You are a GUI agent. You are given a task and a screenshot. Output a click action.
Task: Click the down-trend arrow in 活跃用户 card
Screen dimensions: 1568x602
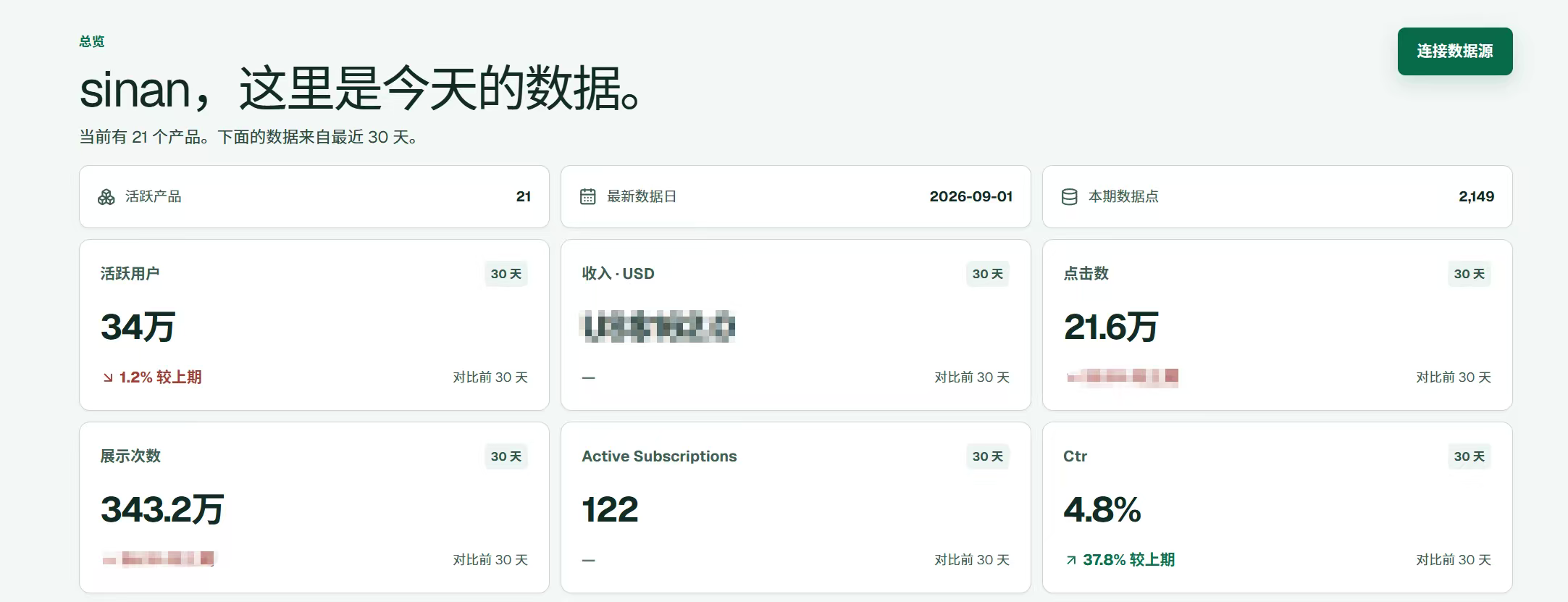pyautogui.click(x=108, y=377)
